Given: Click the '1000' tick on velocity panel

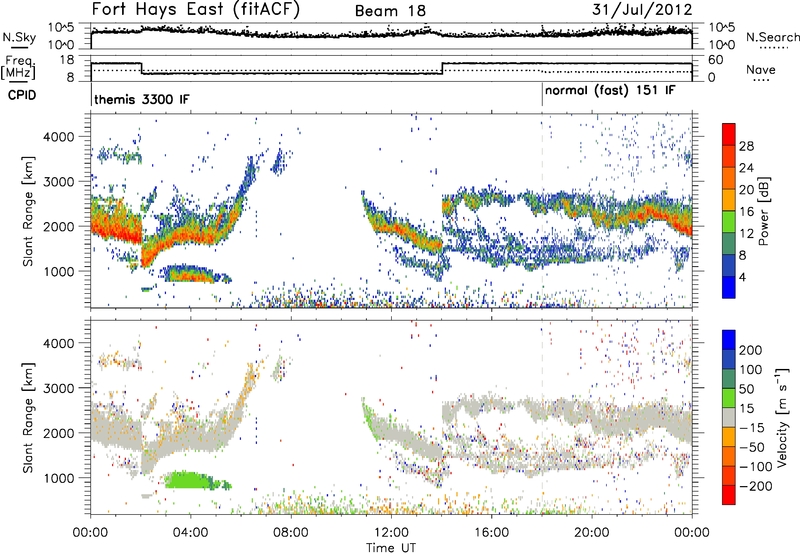Looking at the screenshot, I should point(59,478).
